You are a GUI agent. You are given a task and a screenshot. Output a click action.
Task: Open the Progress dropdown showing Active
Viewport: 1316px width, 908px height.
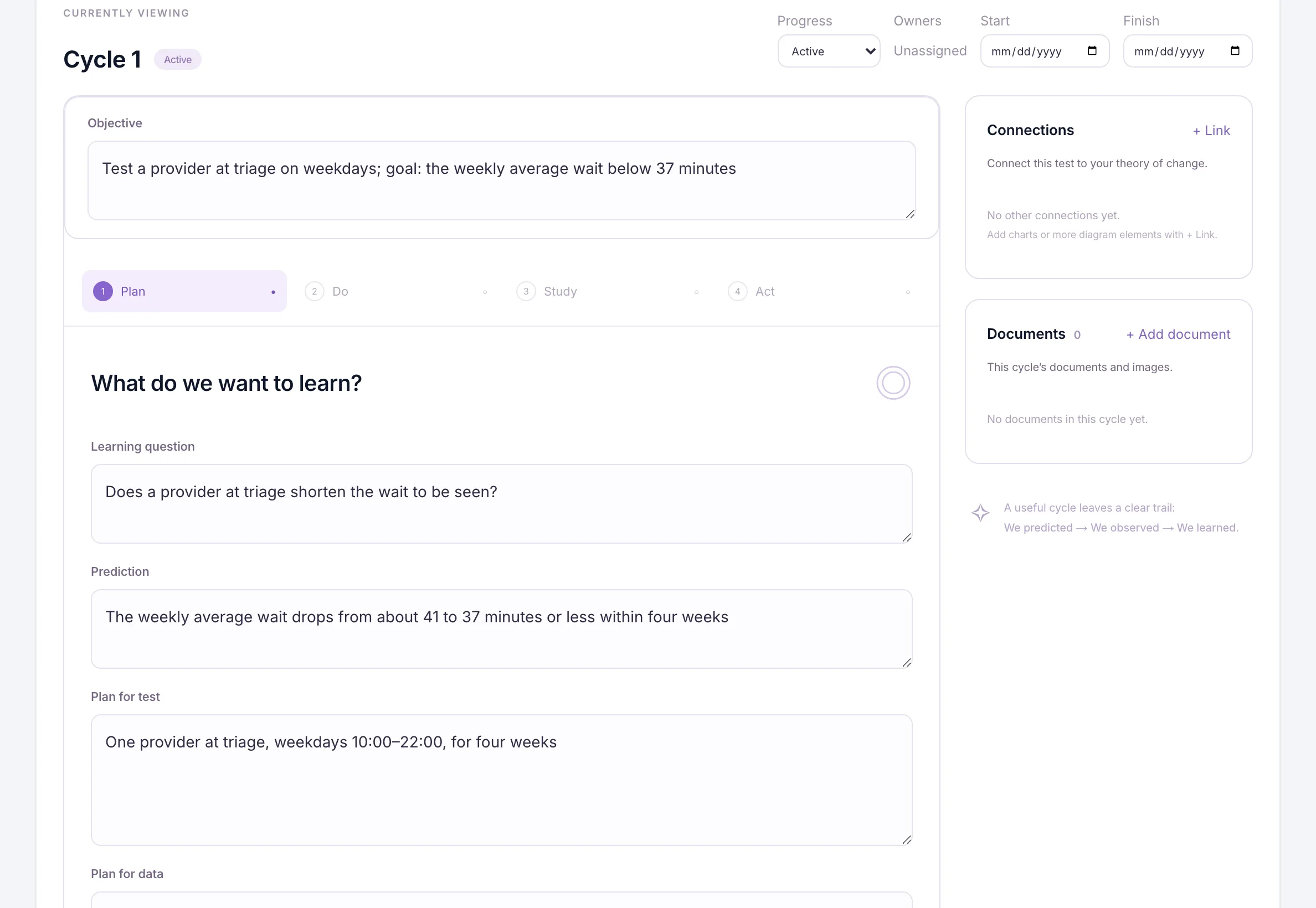[x=829, y=51]
